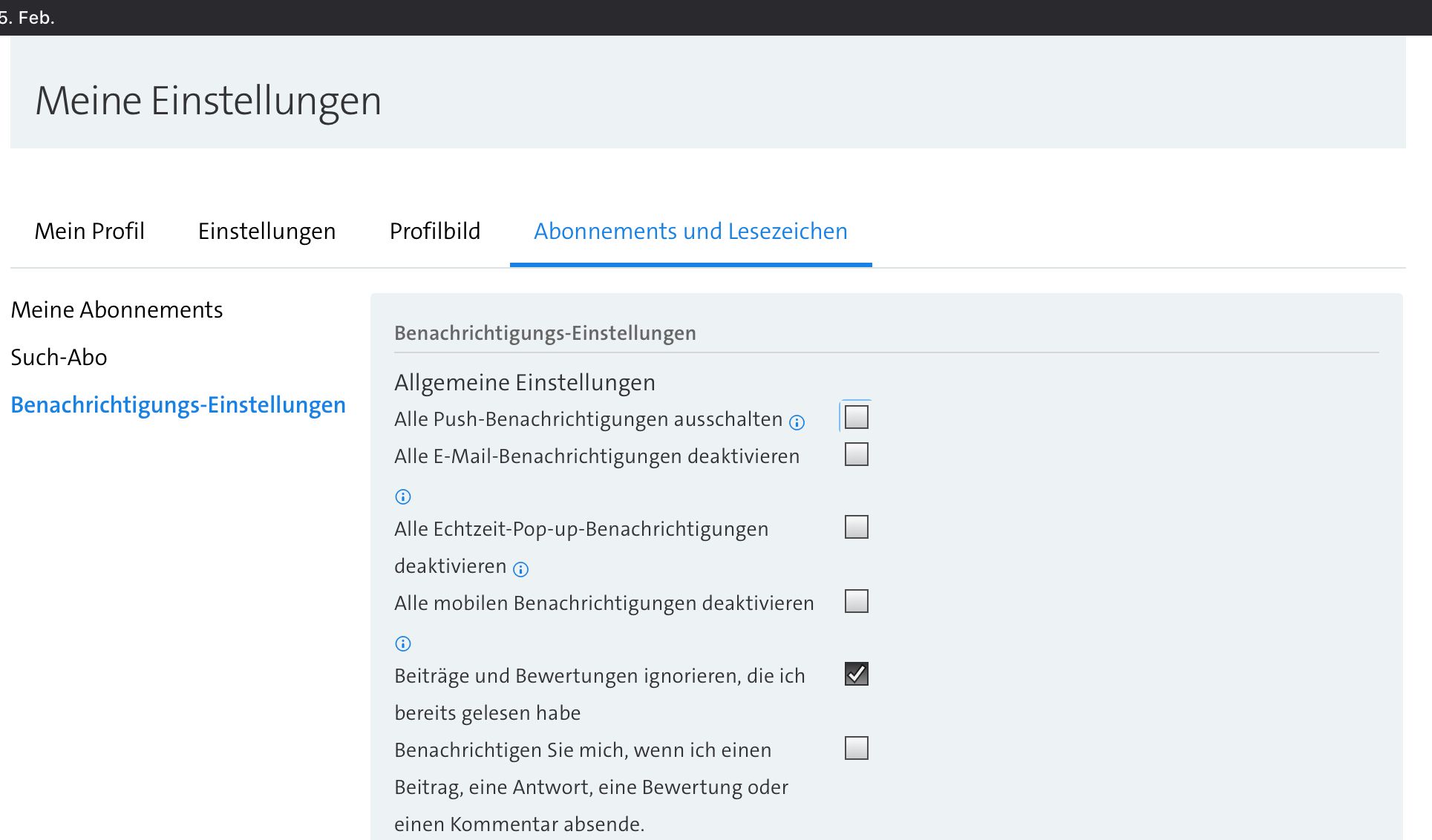This screenshot has height=840, width=1432.
Task: Toggle Alle mobilen Benachrichtigungen deaktivieren checkbox
Action: coord(856,601)
